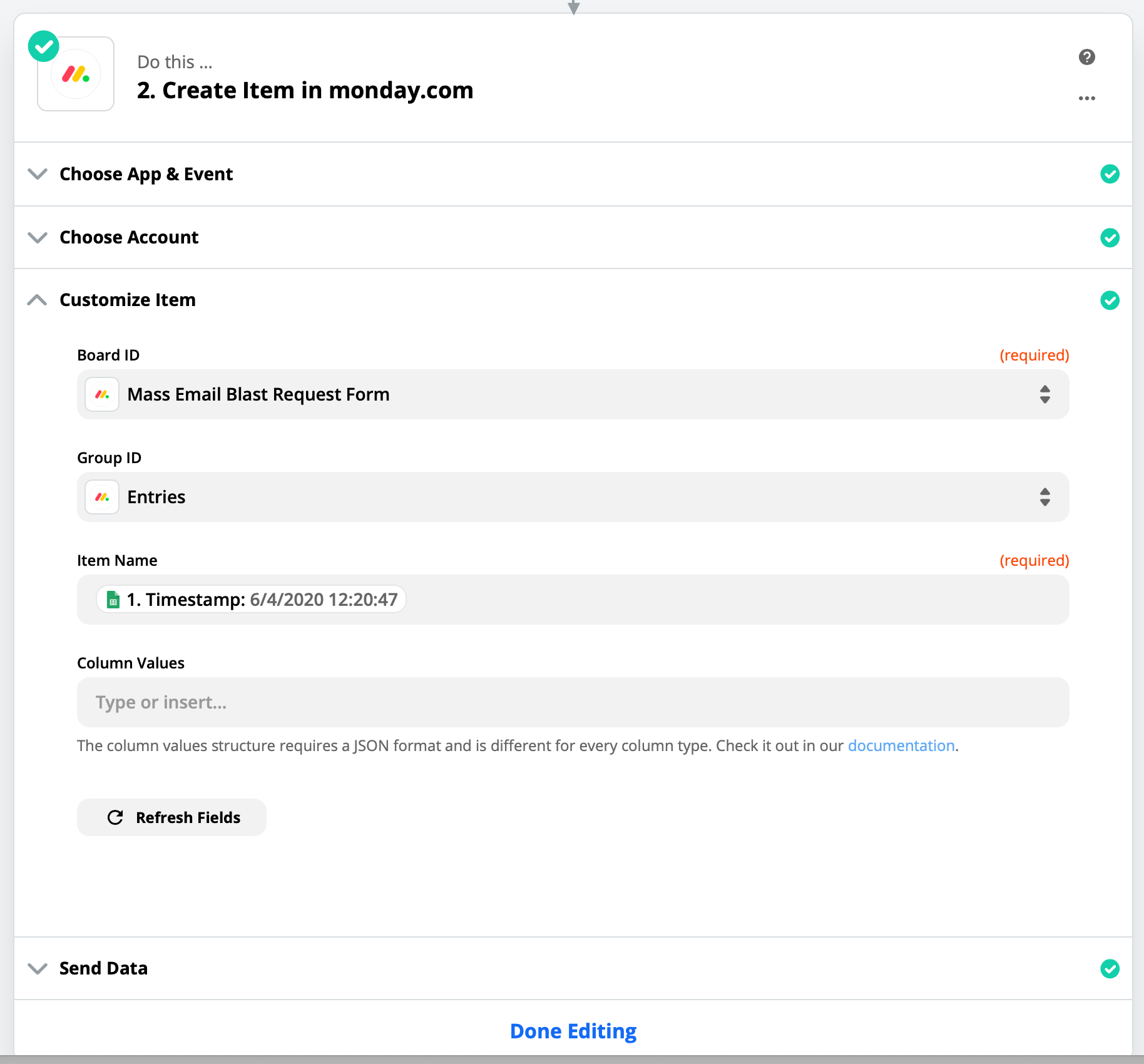Click the refresh arrow icon
The width and height of the screenshot is (1144, 1064).
click(x=115, y=817)
